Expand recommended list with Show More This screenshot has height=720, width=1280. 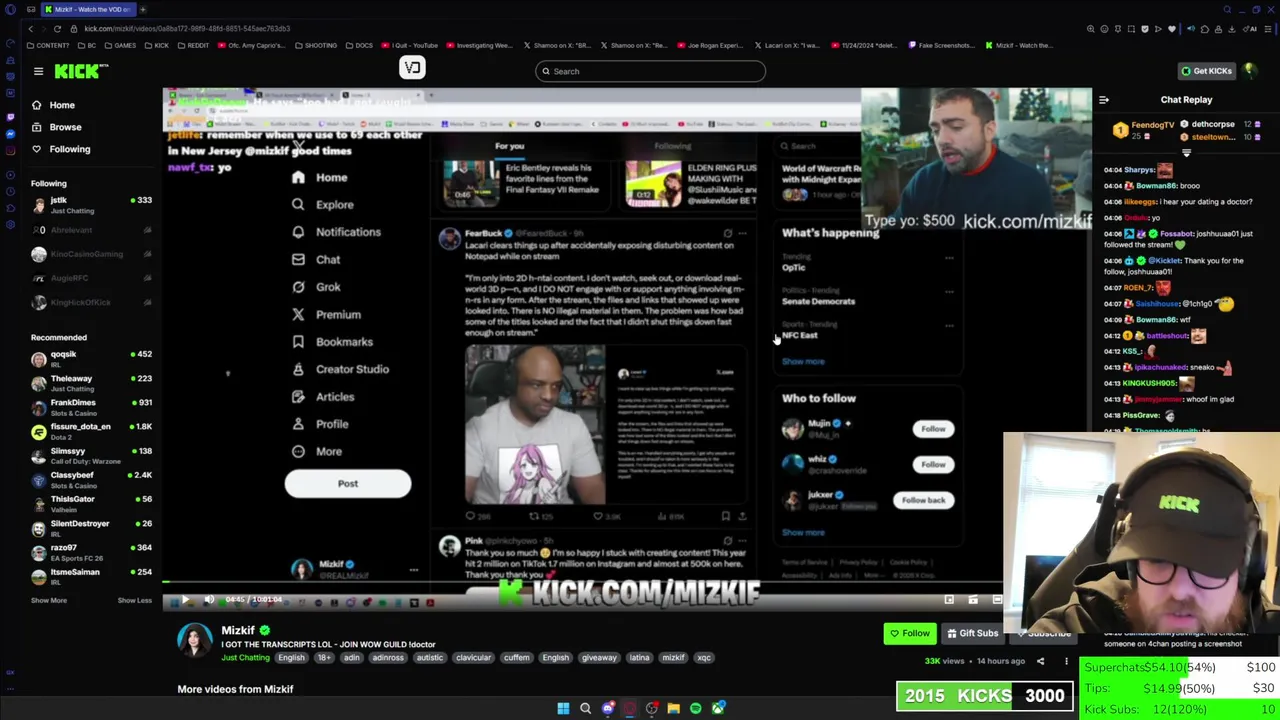coord(48,600)
